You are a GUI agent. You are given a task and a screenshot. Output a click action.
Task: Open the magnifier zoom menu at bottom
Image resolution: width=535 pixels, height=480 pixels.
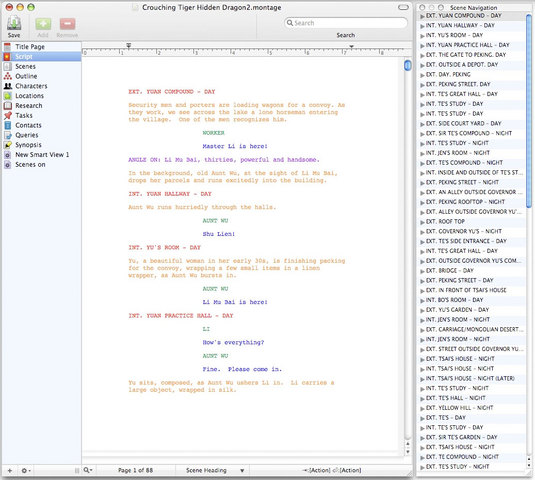pos(88,470)
